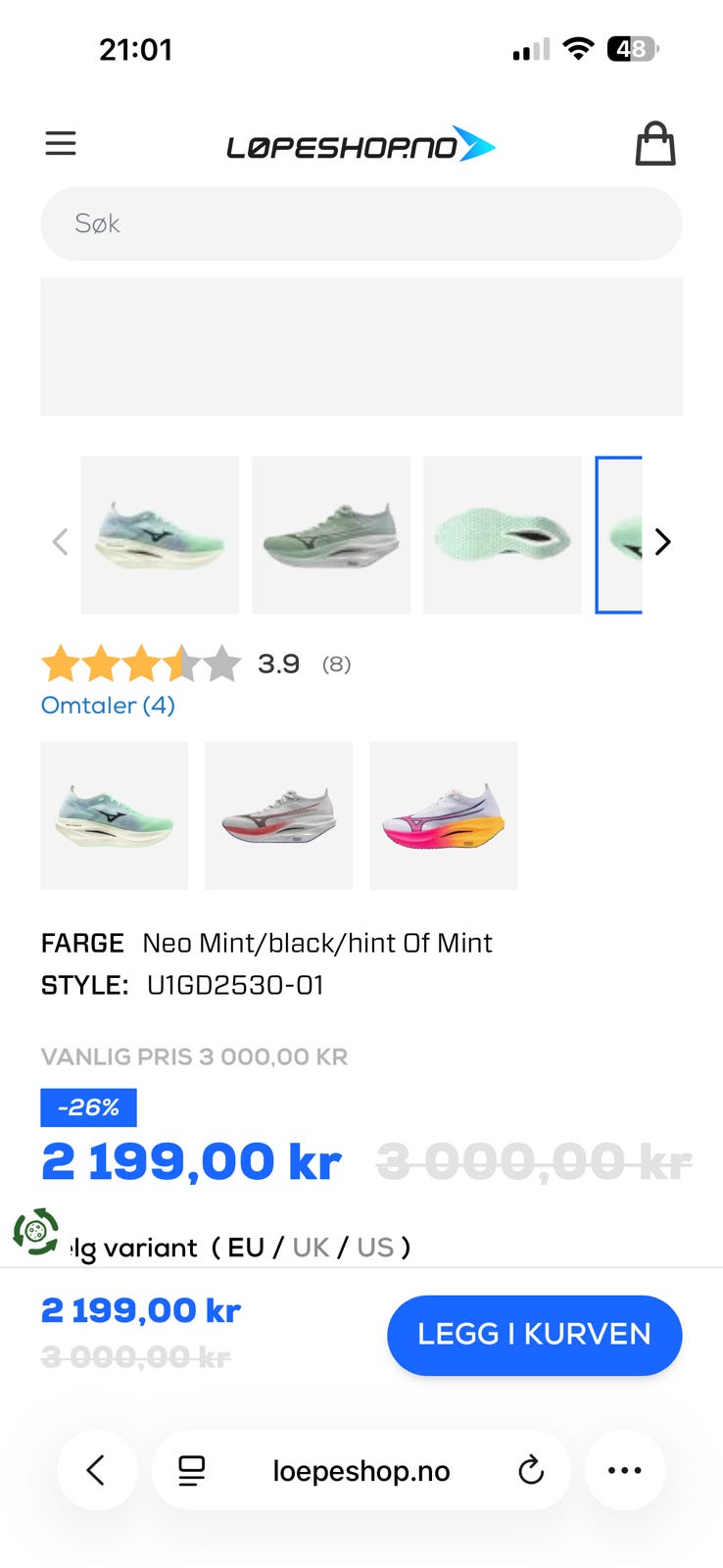Open the Omtaler (4) reviews link
Image resolution: width=723 pixels, height=1568 pixels.
pos(108,706)
